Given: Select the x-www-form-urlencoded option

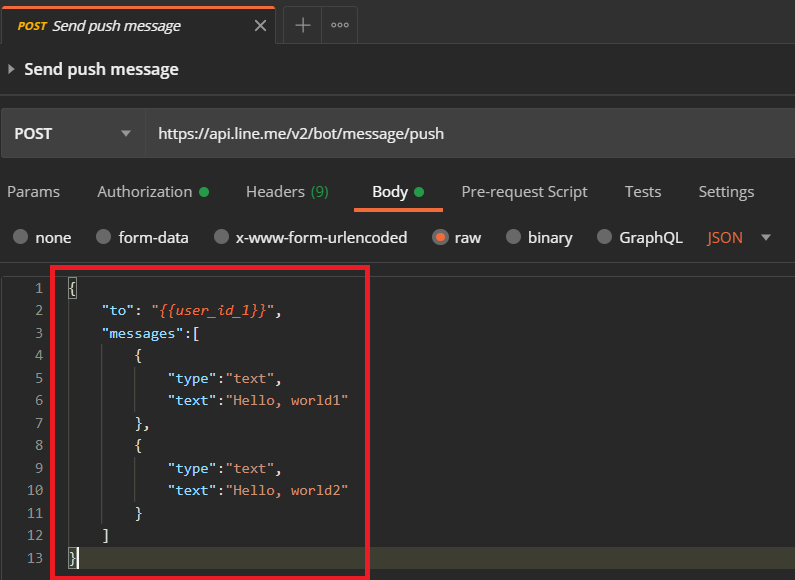Looking at the screenshot, I should click(310, 237).
